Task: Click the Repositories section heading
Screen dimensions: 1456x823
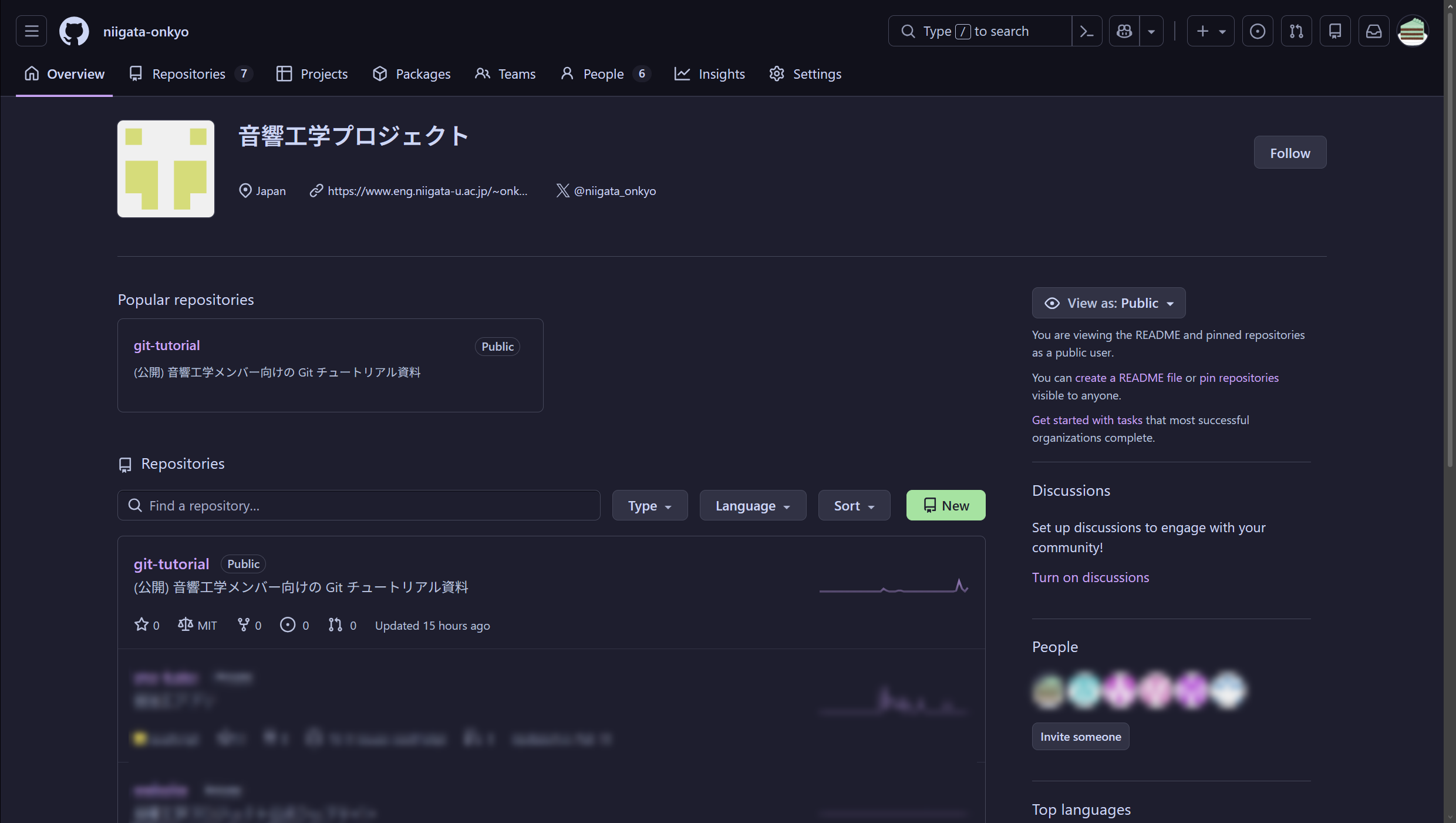Action: tap(183, 463)
